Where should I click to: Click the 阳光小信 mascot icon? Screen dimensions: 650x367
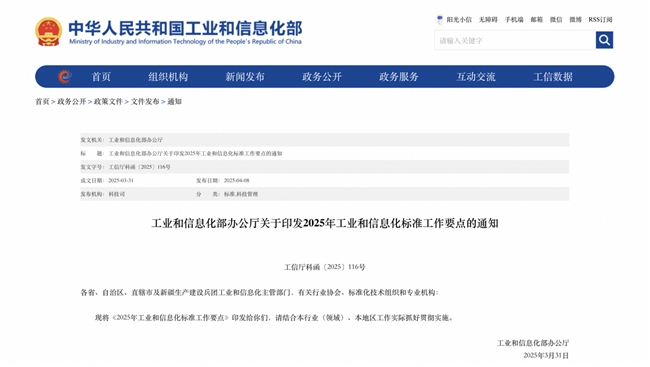coord(439,19)
